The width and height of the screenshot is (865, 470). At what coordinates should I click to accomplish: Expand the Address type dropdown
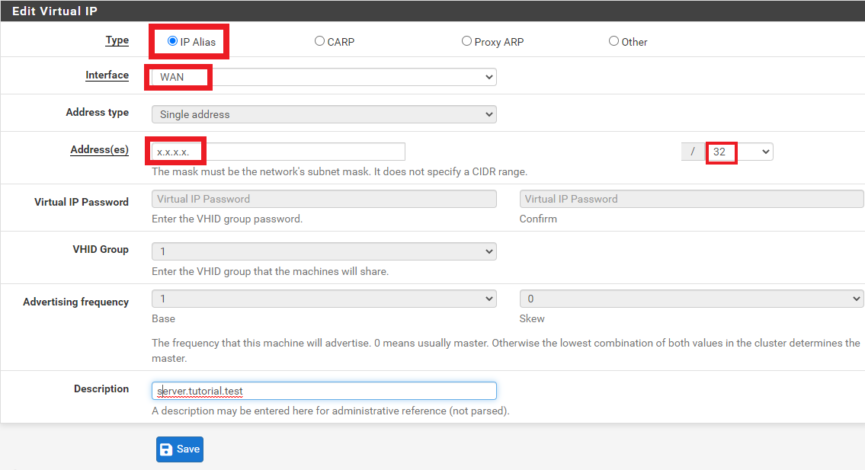tap(324, 114)
